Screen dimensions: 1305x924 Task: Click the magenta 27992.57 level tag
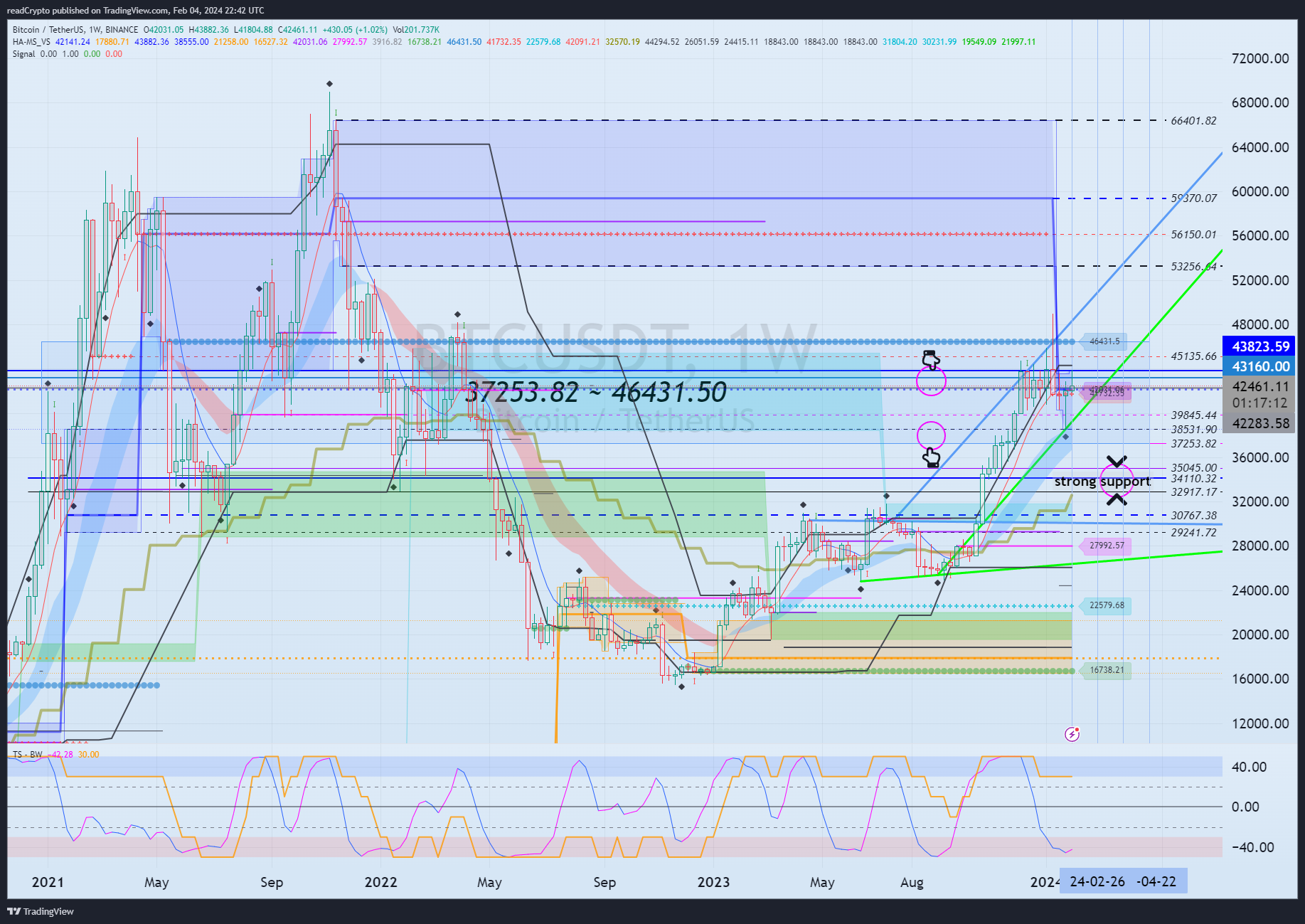click(x=1106, y=546)
